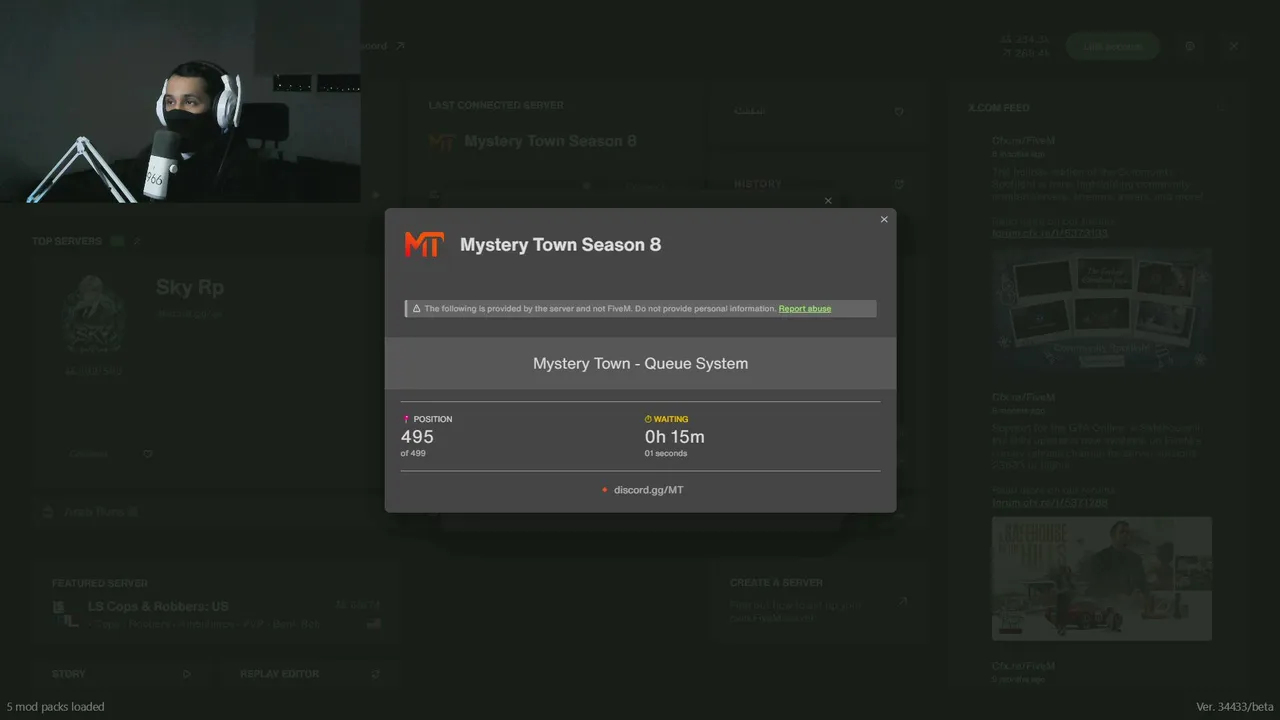Open second forum.cfx.re link in feed
The width and height of the screenshot is (1280, 720).
coord(1050,503)
